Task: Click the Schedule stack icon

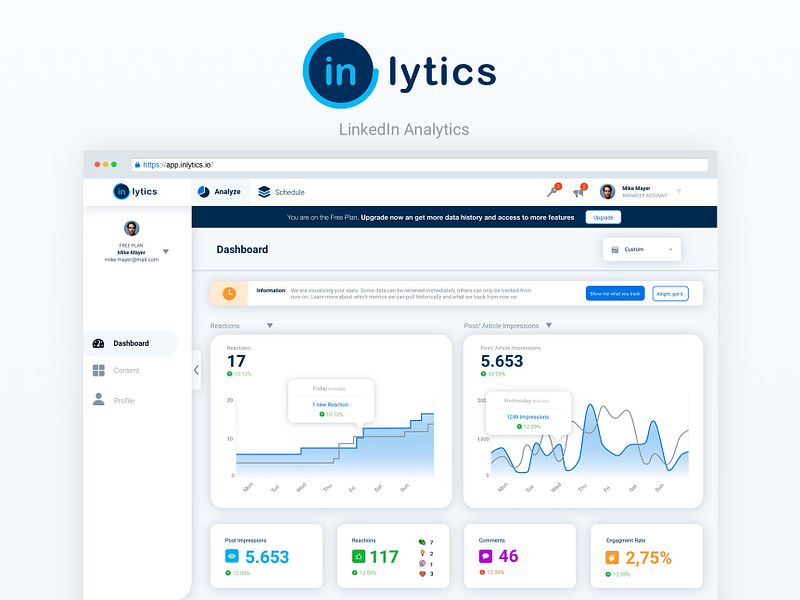Action: (263, 192)
